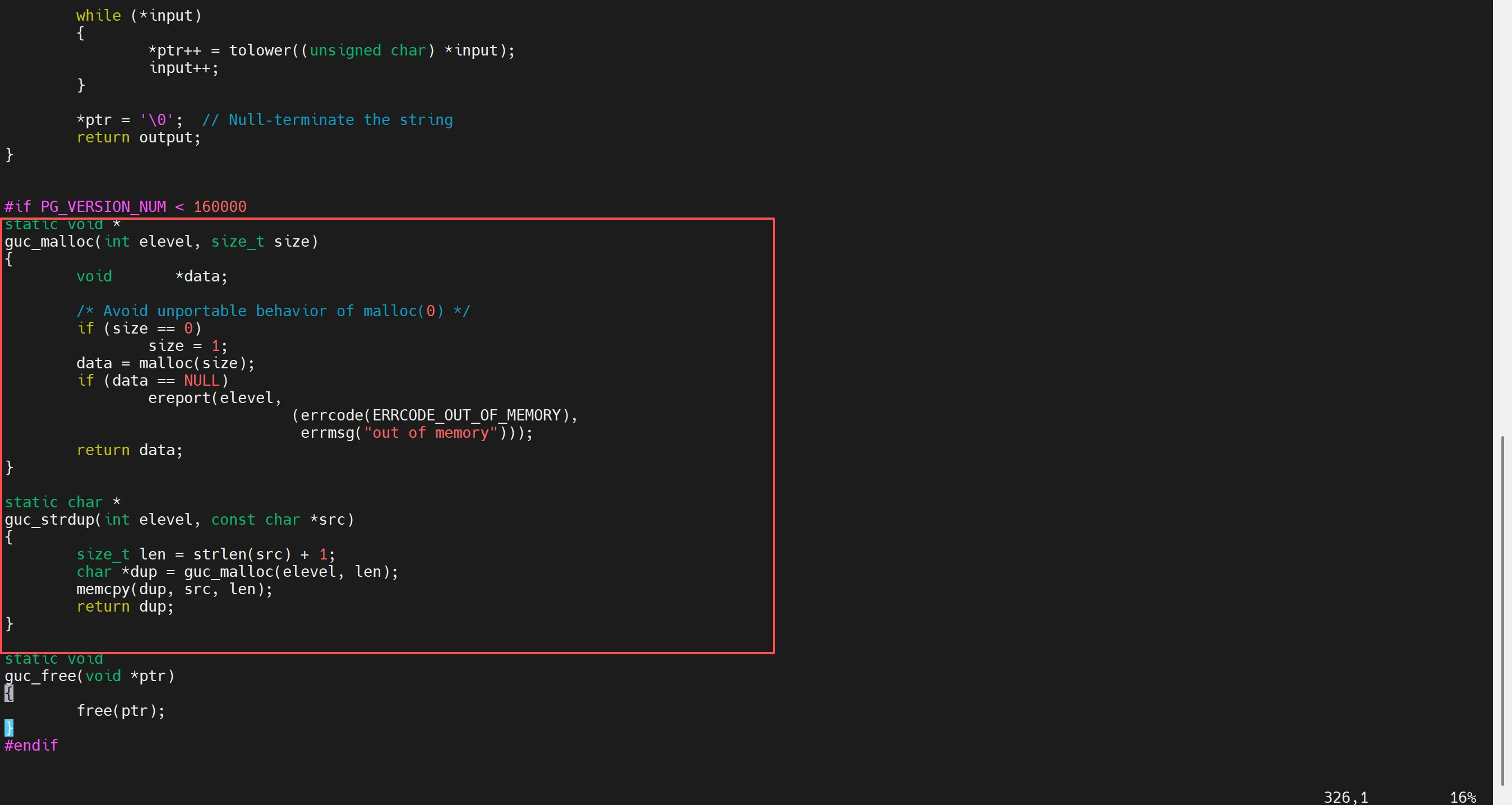This screenshot has height=805, width=1512.
Task: Click the 'data = malloc(size);' line
Action: coord(165,363)
